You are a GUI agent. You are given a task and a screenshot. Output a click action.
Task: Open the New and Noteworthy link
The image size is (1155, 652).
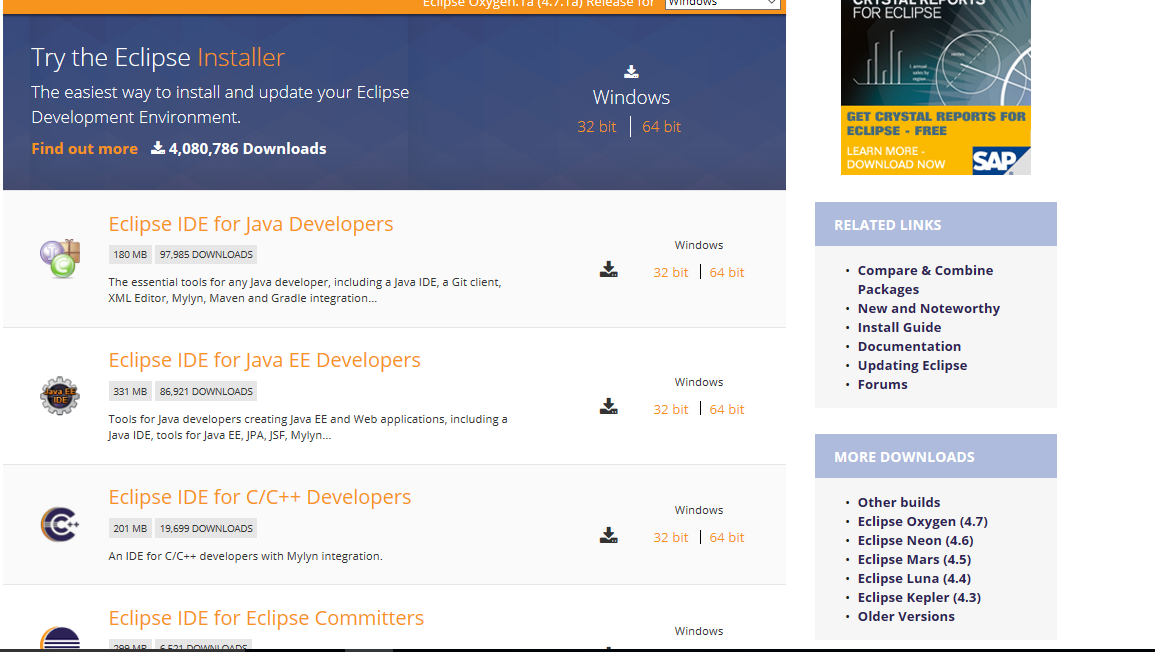click(929, 309)
